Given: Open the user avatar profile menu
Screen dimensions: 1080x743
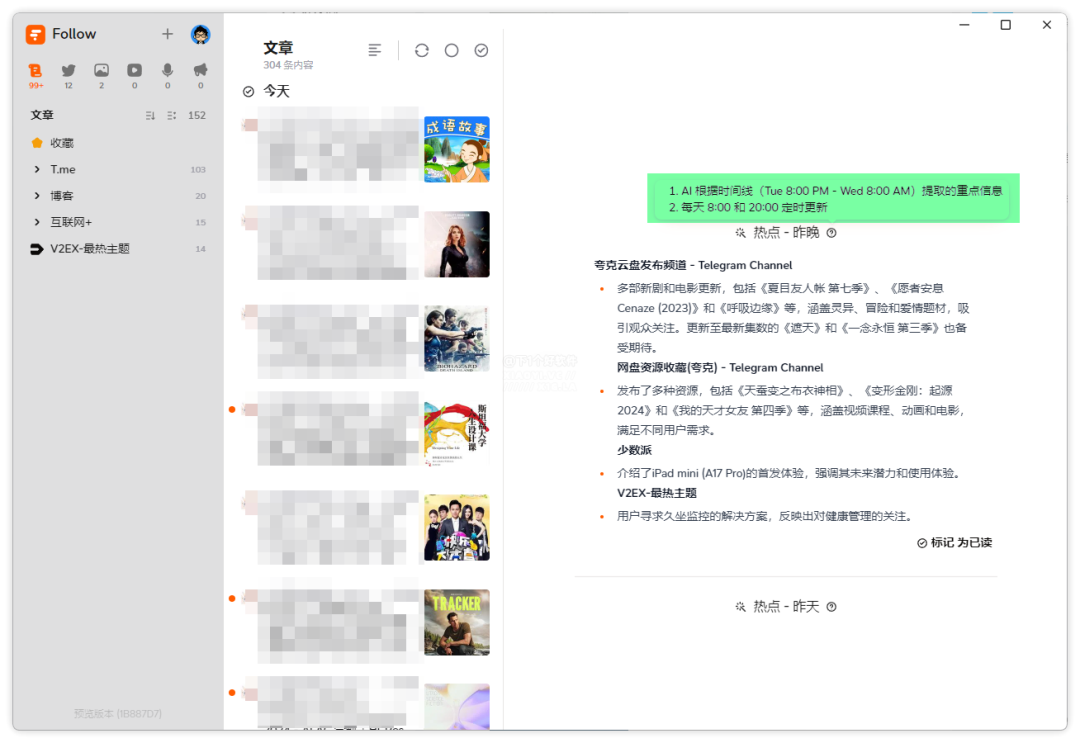Looking at the screenshot, I should [x=200, y=34].
